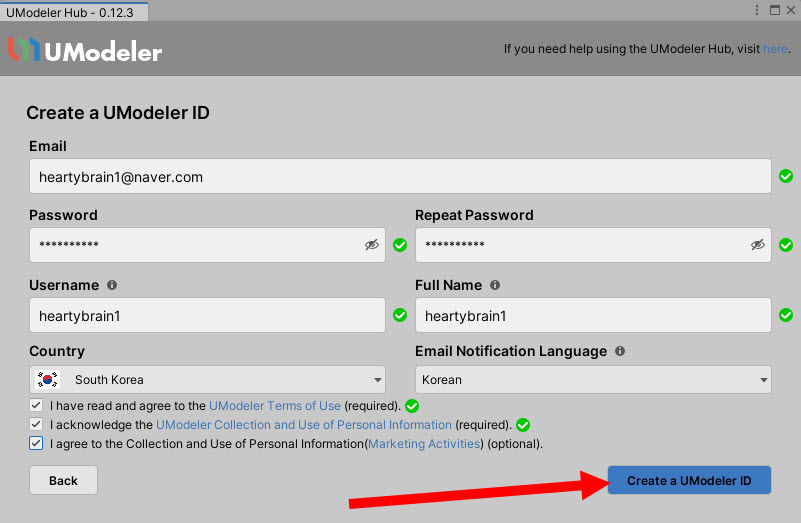The image size is (801, 523).
Task: Click the Create a UModeler ID button
Action: (689, 480)
